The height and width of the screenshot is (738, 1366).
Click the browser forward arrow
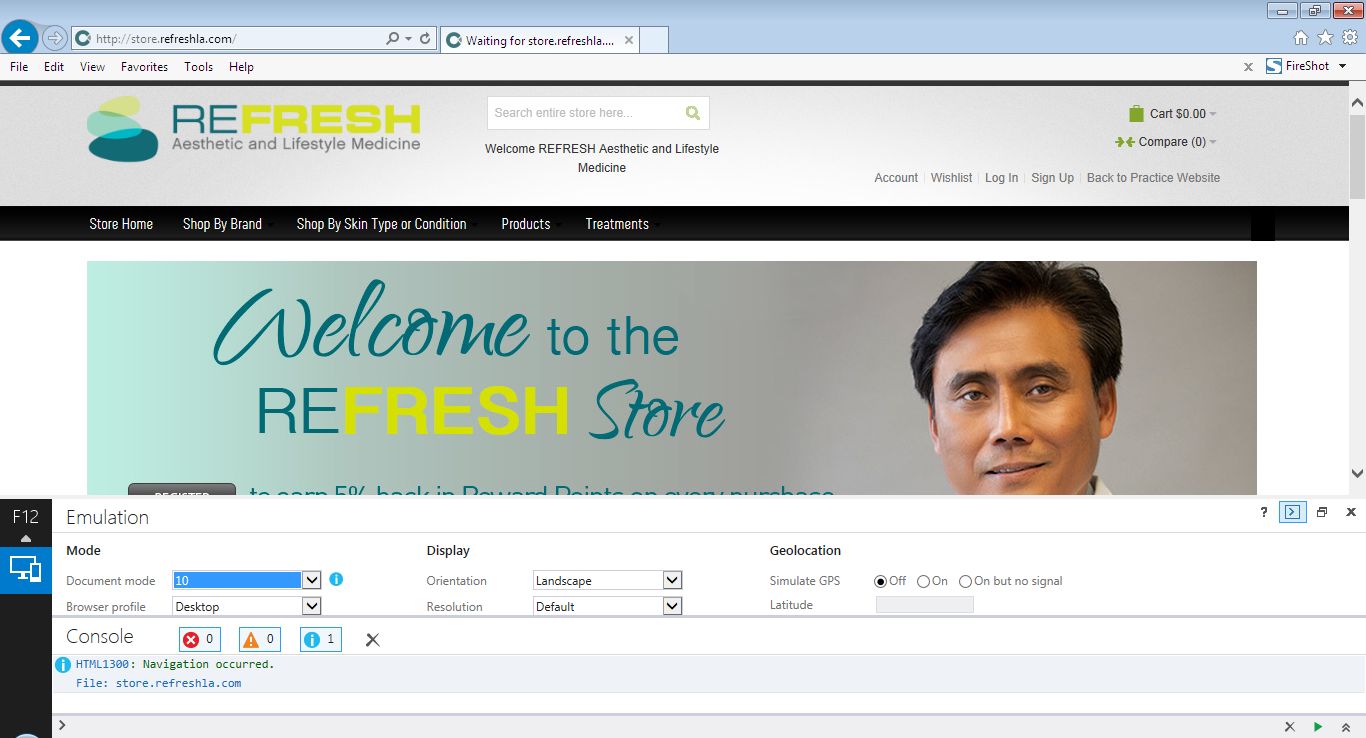pyautogui.click(x=55, y=39)
